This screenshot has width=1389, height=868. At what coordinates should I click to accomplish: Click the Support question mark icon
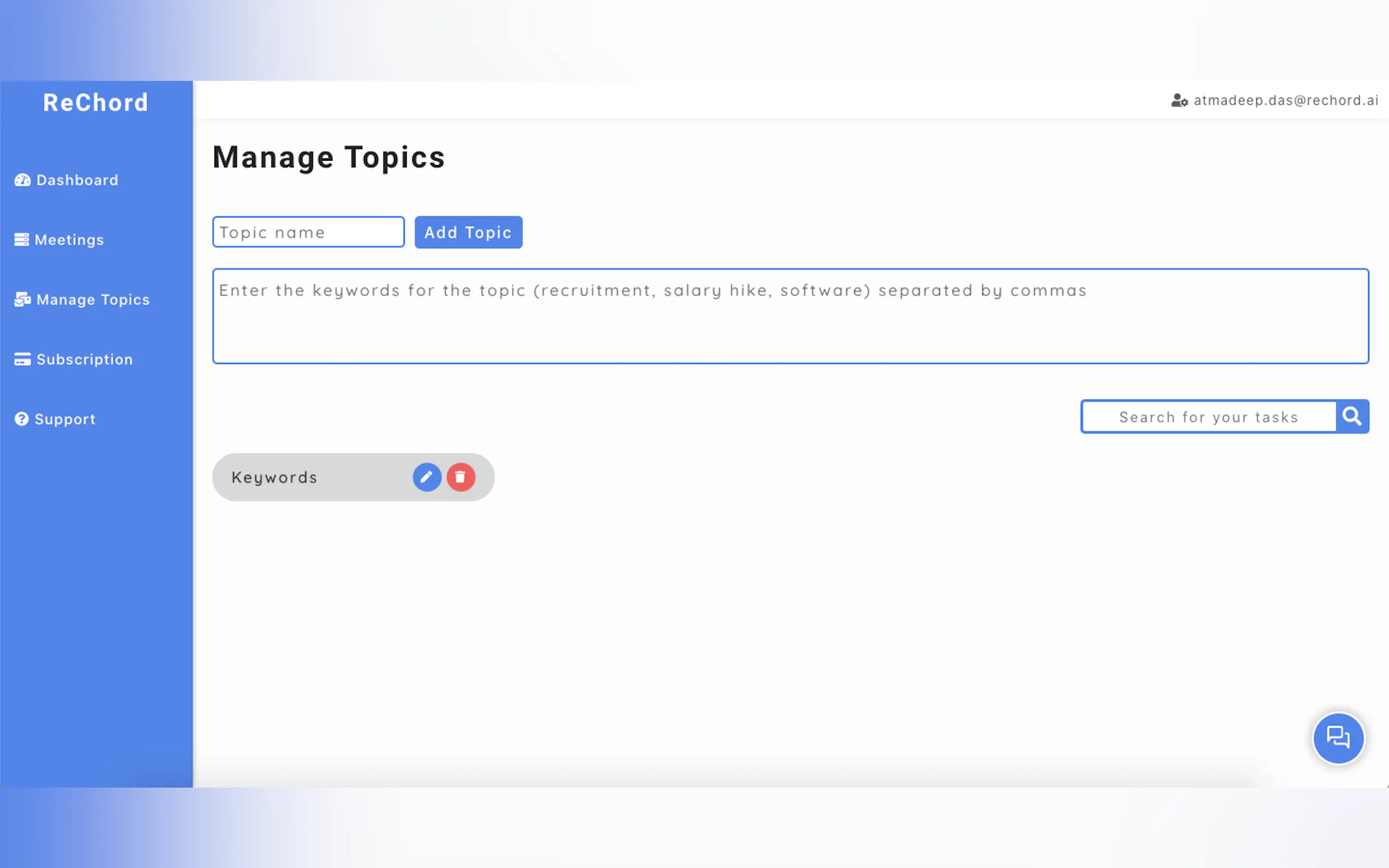tap(22, 419)
